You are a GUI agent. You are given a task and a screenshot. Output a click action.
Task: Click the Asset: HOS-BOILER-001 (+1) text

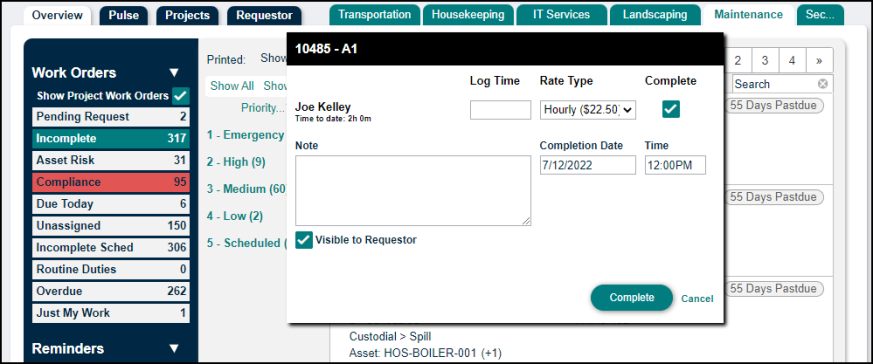[426, 352]
